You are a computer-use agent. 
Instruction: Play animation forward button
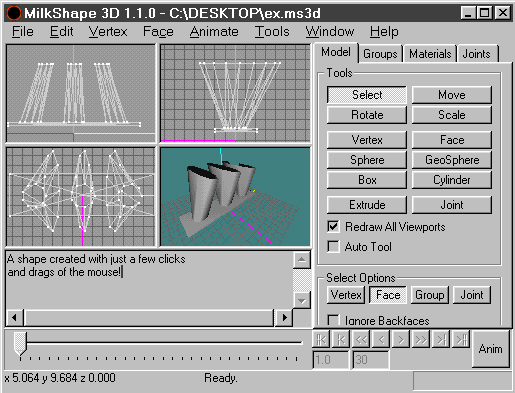click(421, 340)
